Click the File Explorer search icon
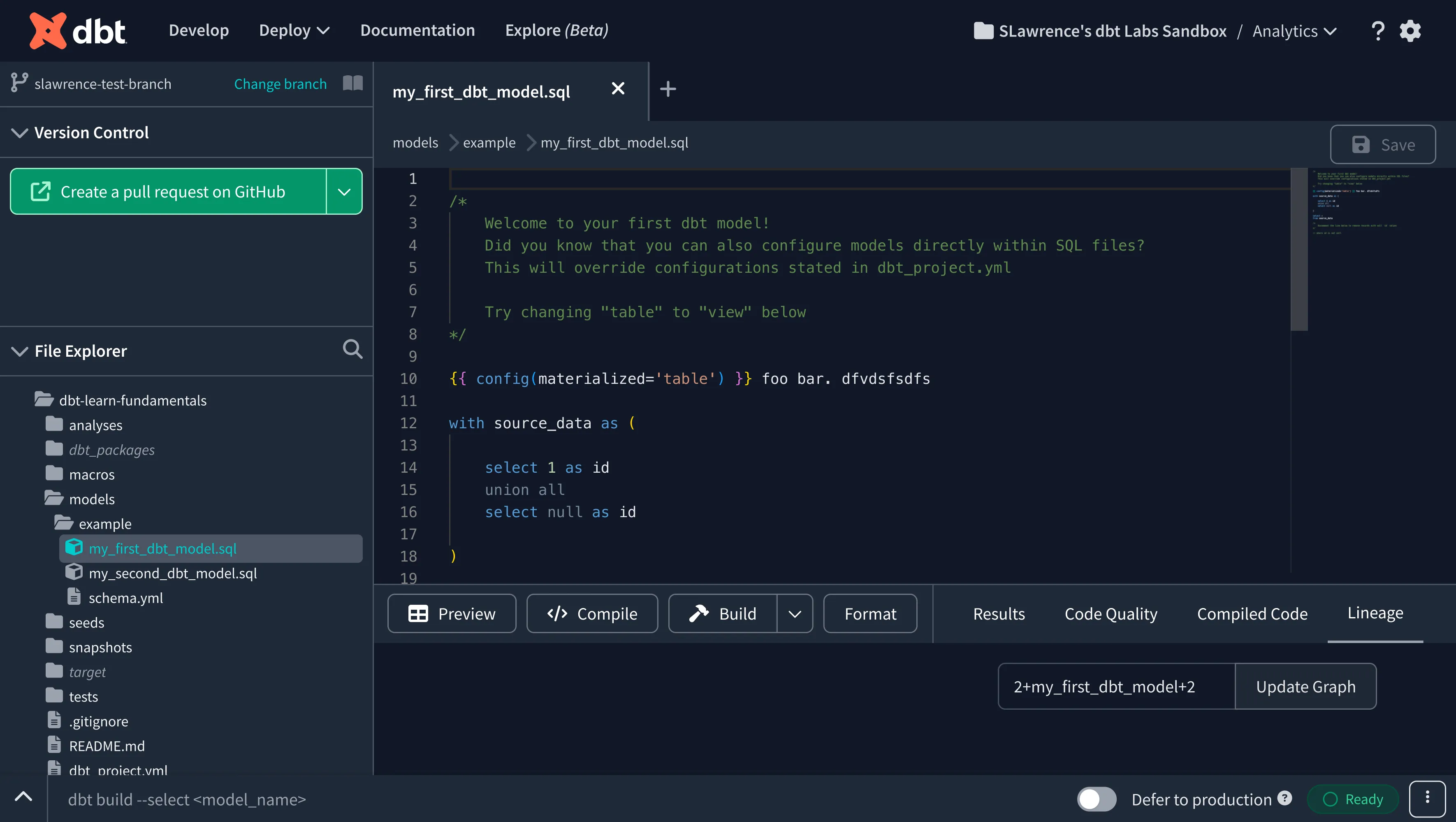The width and height of the screenshot is (1456, 822). [353, 349]
